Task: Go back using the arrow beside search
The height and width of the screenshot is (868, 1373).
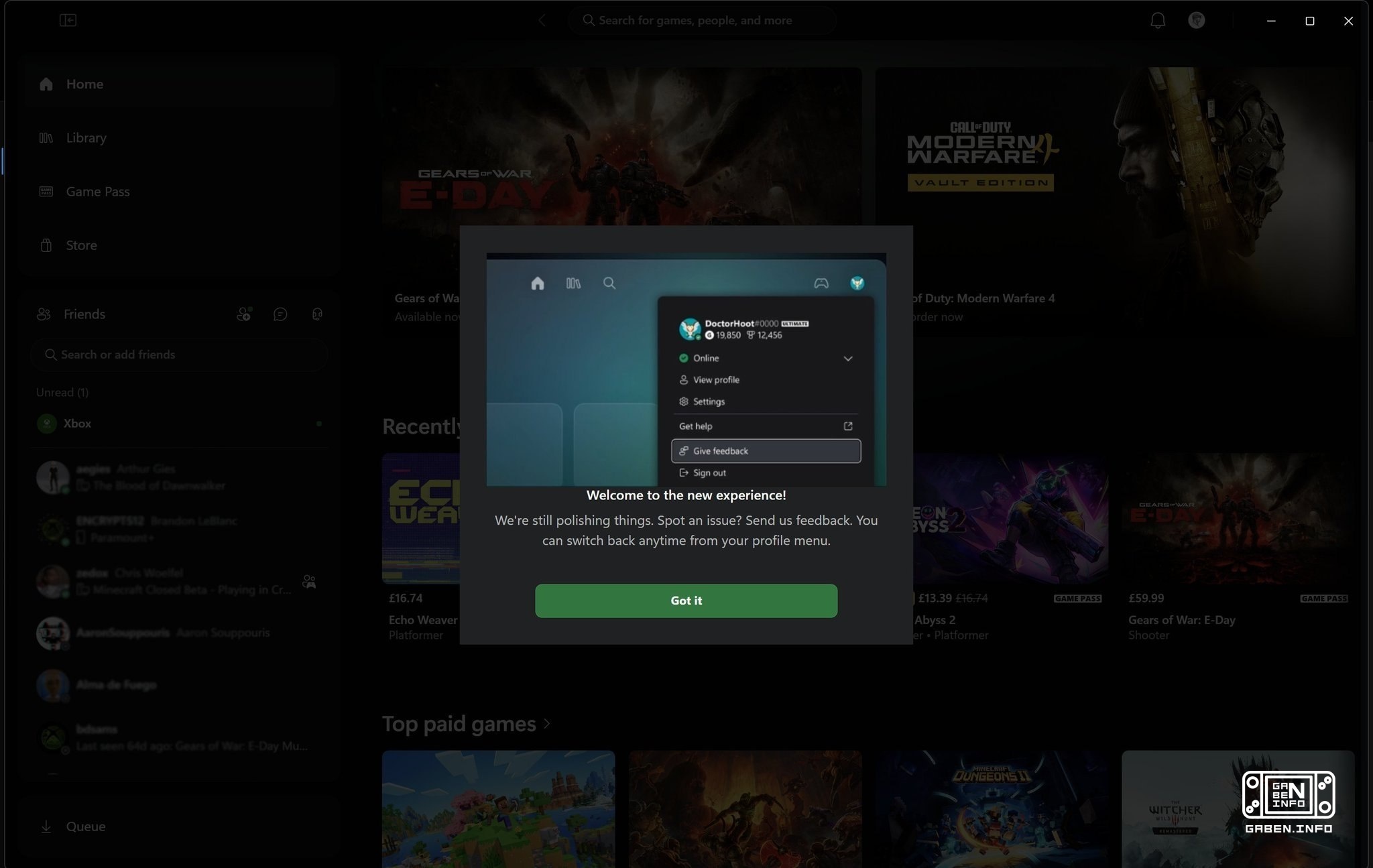Action: coord(542,20)
